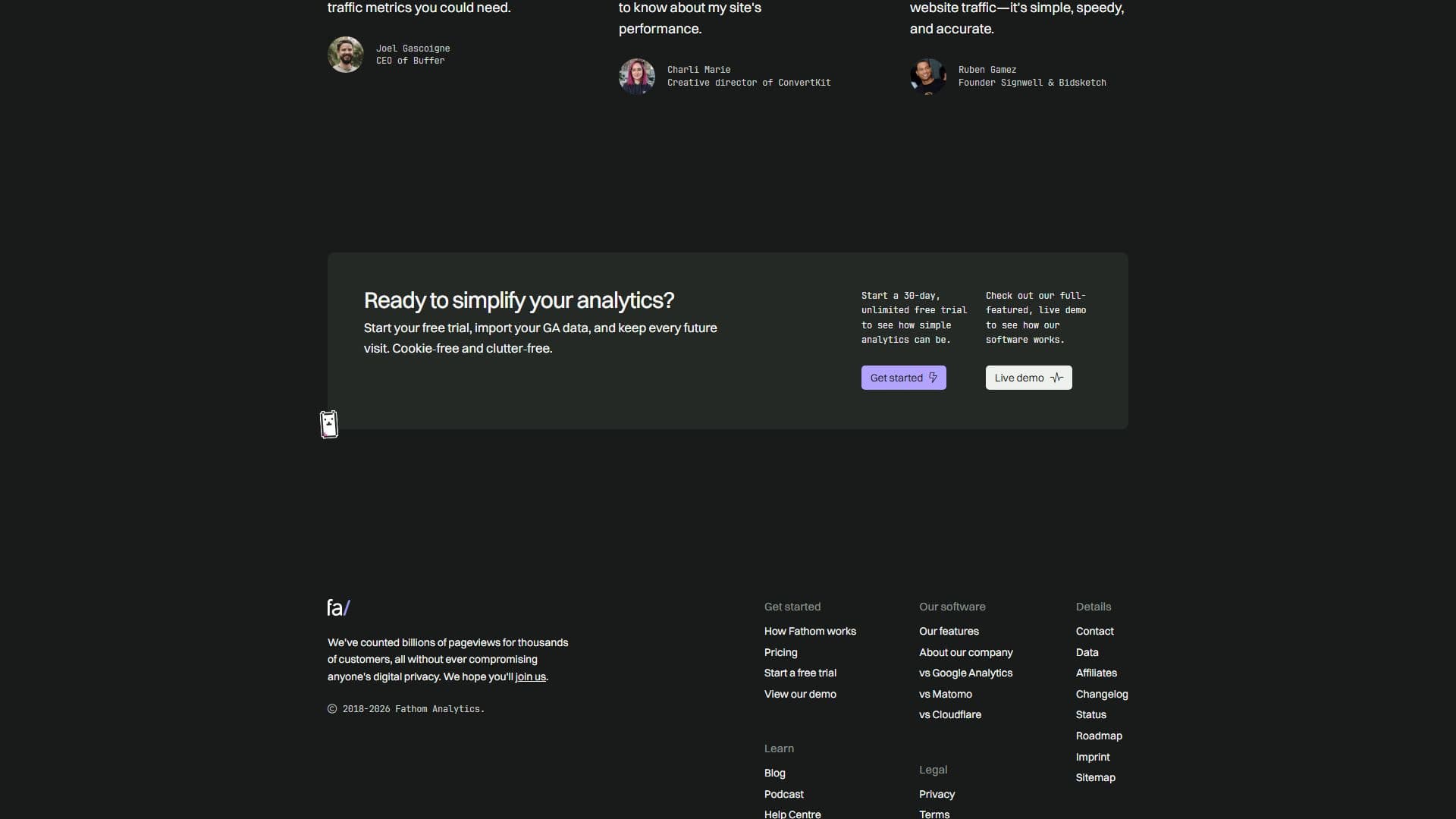Click the 'Joel Gascoigne' name text
Image resolution: width=1456 pixels, height=819 pixels.
(413, 49)
